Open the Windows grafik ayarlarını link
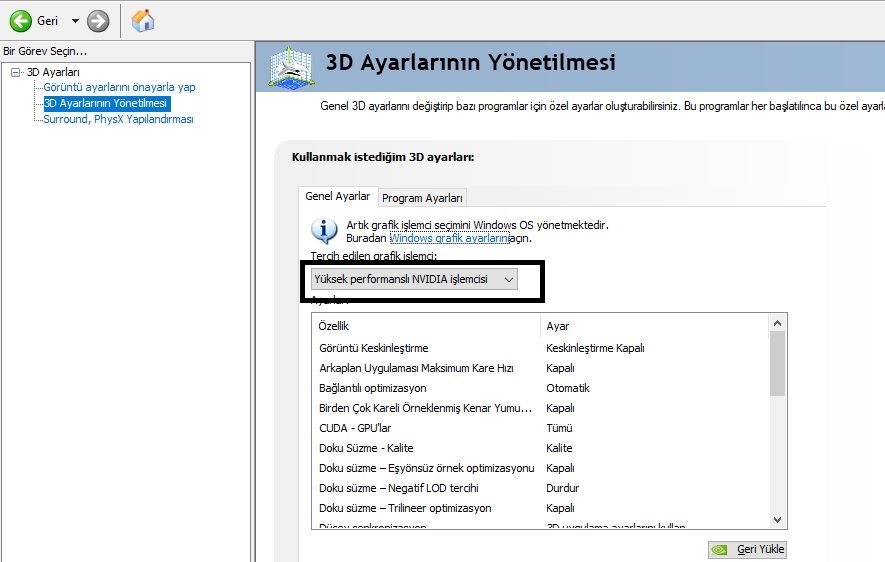The width and height of the screenshot is (885, 562). coord(450,238)
